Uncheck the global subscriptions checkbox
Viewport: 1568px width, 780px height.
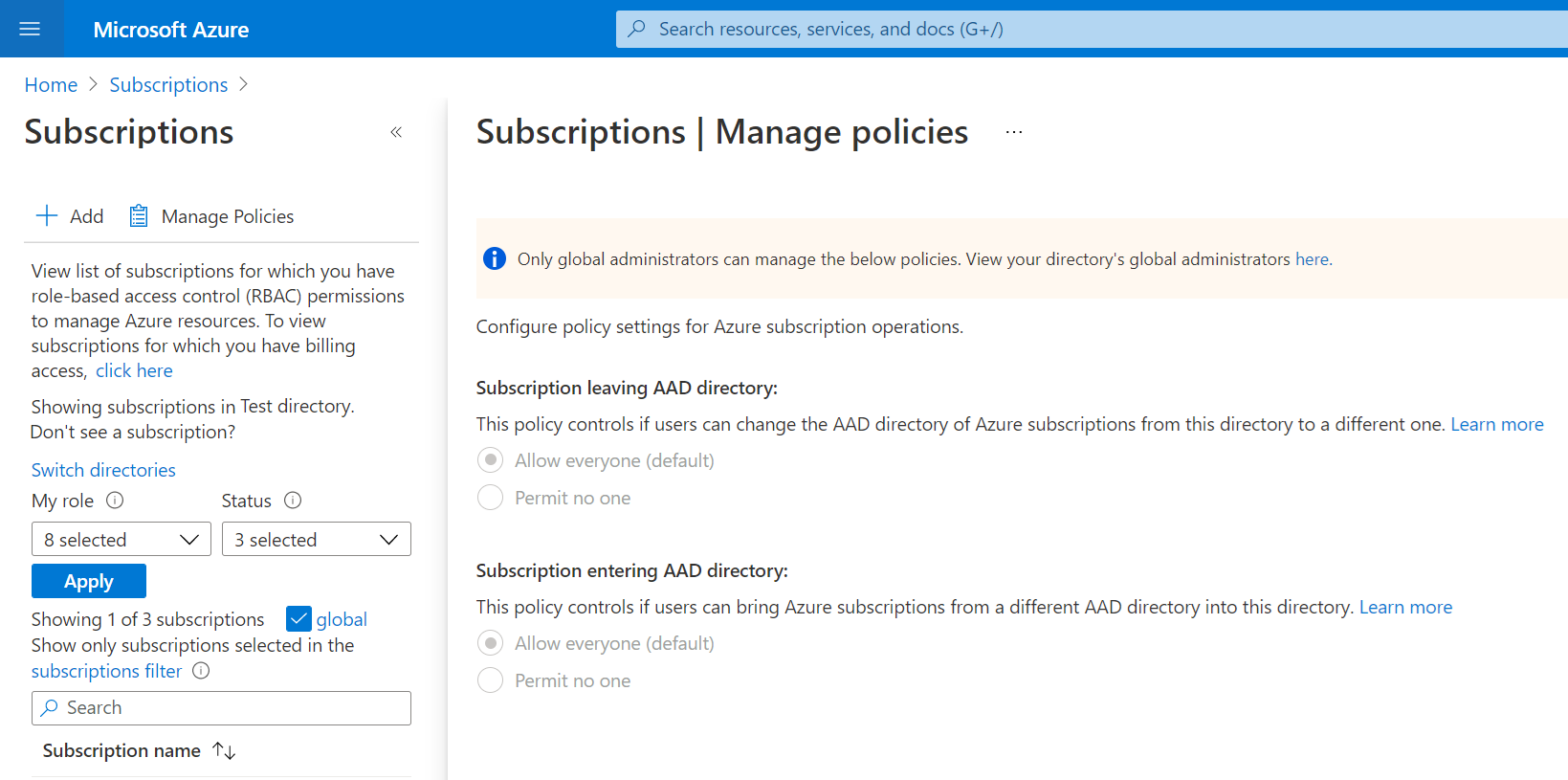[298, 619]
